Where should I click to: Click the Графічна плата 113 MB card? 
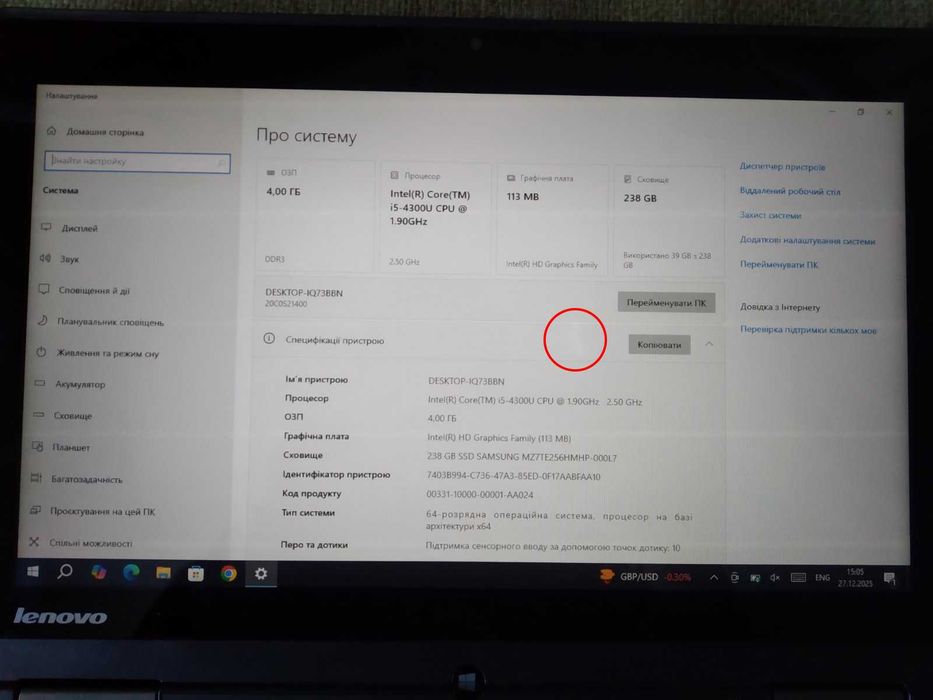click(552, 220)
